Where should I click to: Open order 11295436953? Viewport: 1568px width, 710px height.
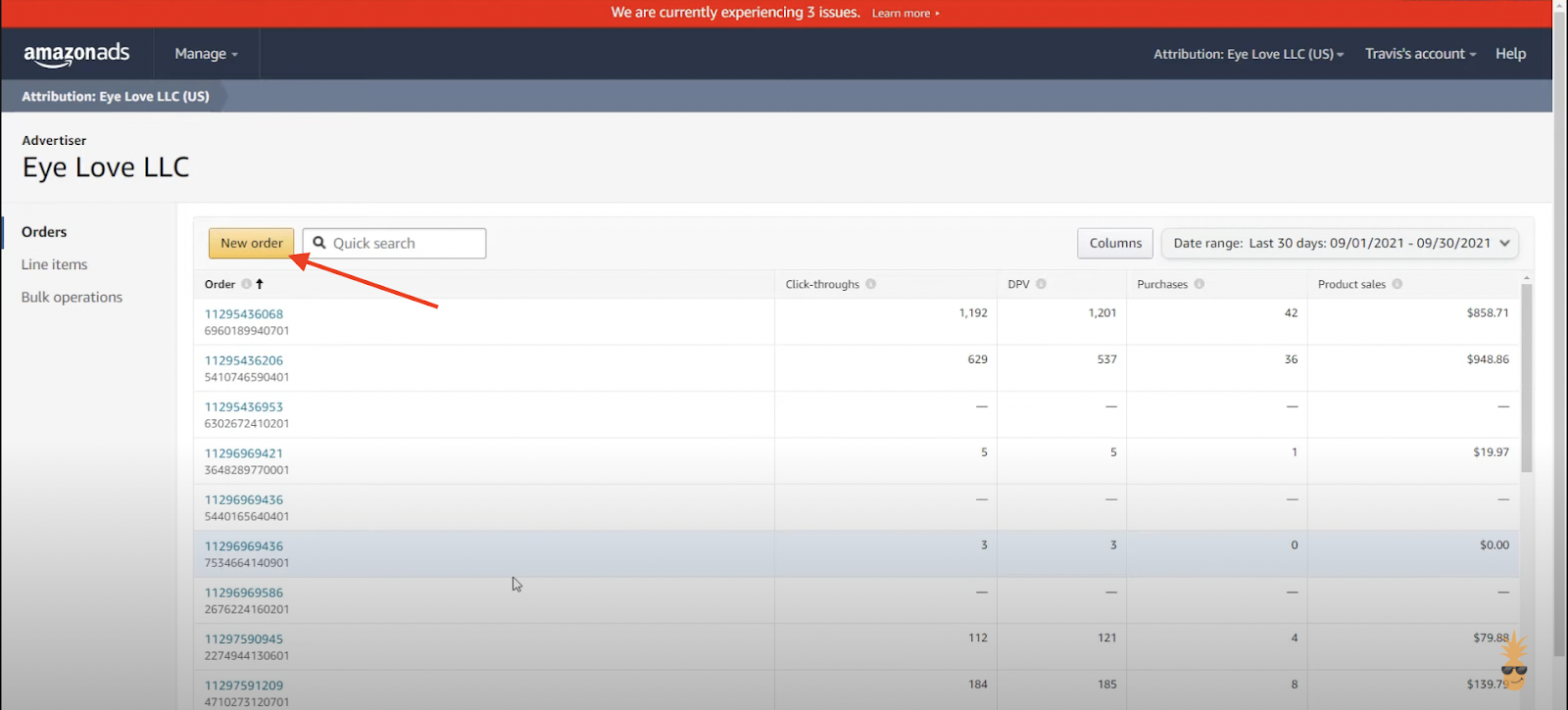(x=244, y=407)
